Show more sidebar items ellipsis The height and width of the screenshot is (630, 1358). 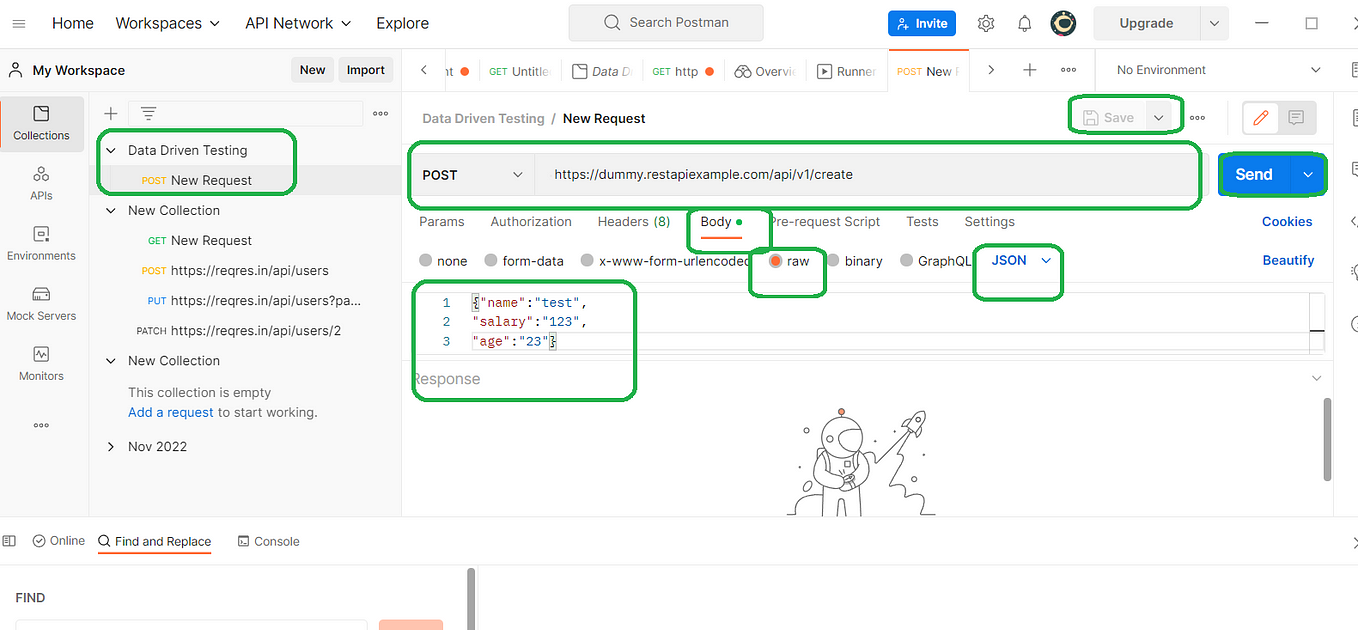point(41,425)
